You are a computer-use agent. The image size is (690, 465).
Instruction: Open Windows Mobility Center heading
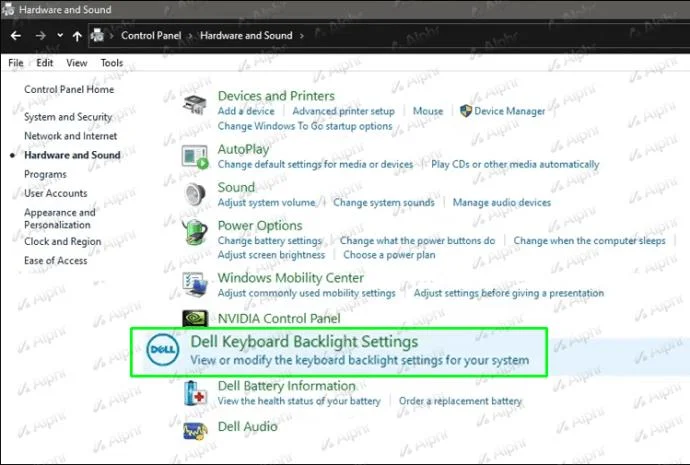click(x=290, y=278)
